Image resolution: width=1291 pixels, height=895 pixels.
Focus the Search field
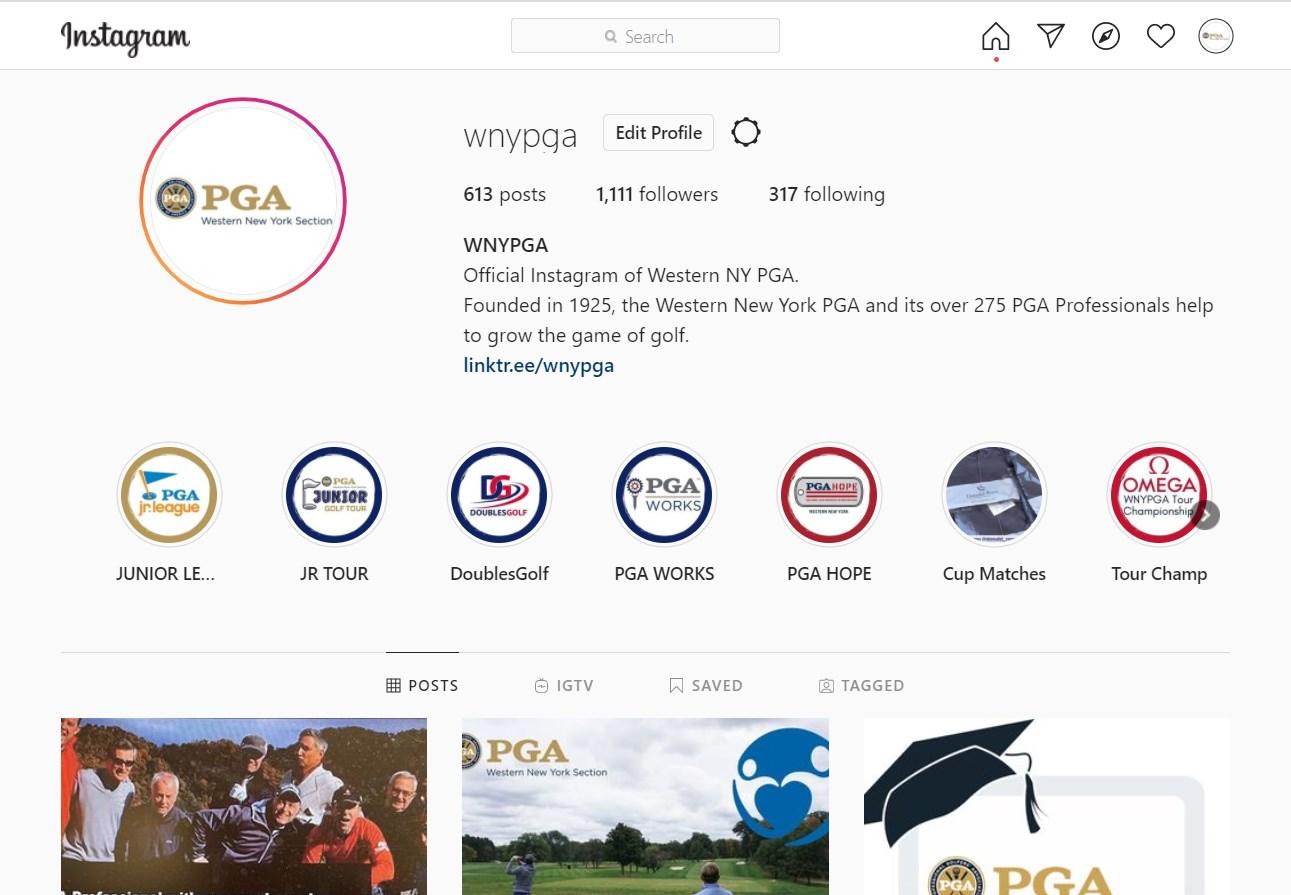[645, 36]
